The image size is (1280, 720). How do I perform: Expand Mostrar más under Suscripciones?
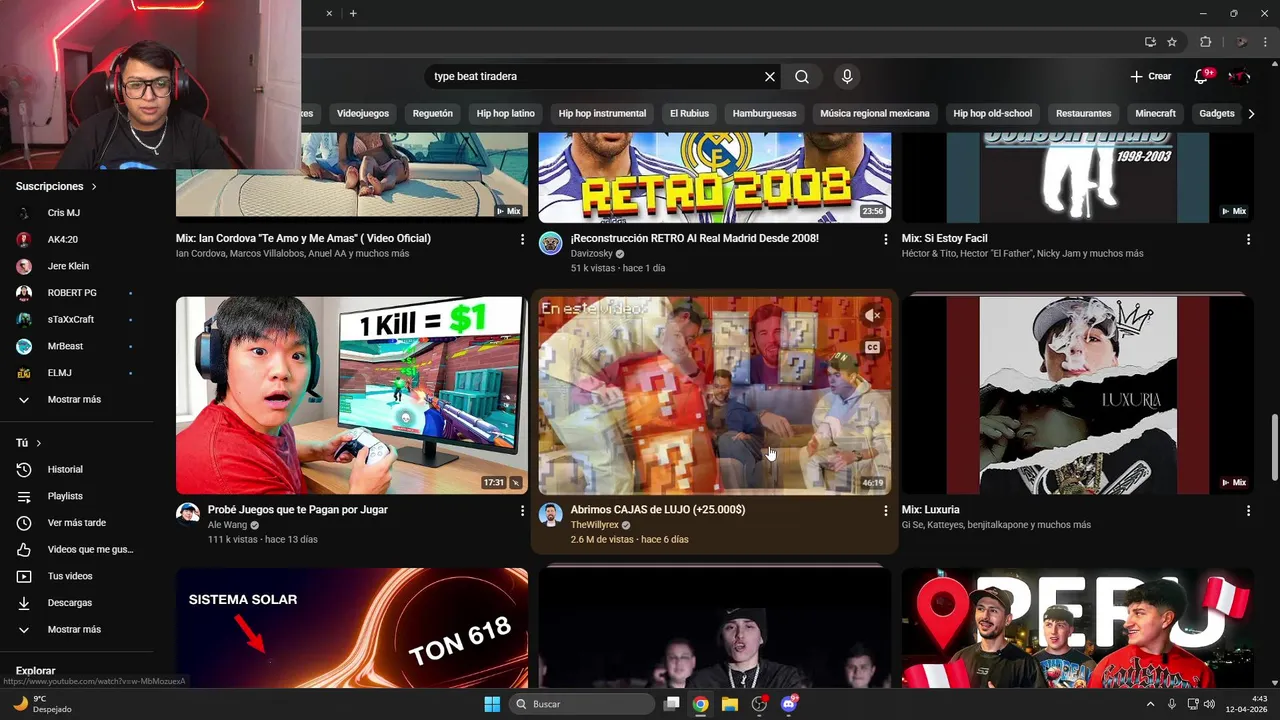[76, 399]
